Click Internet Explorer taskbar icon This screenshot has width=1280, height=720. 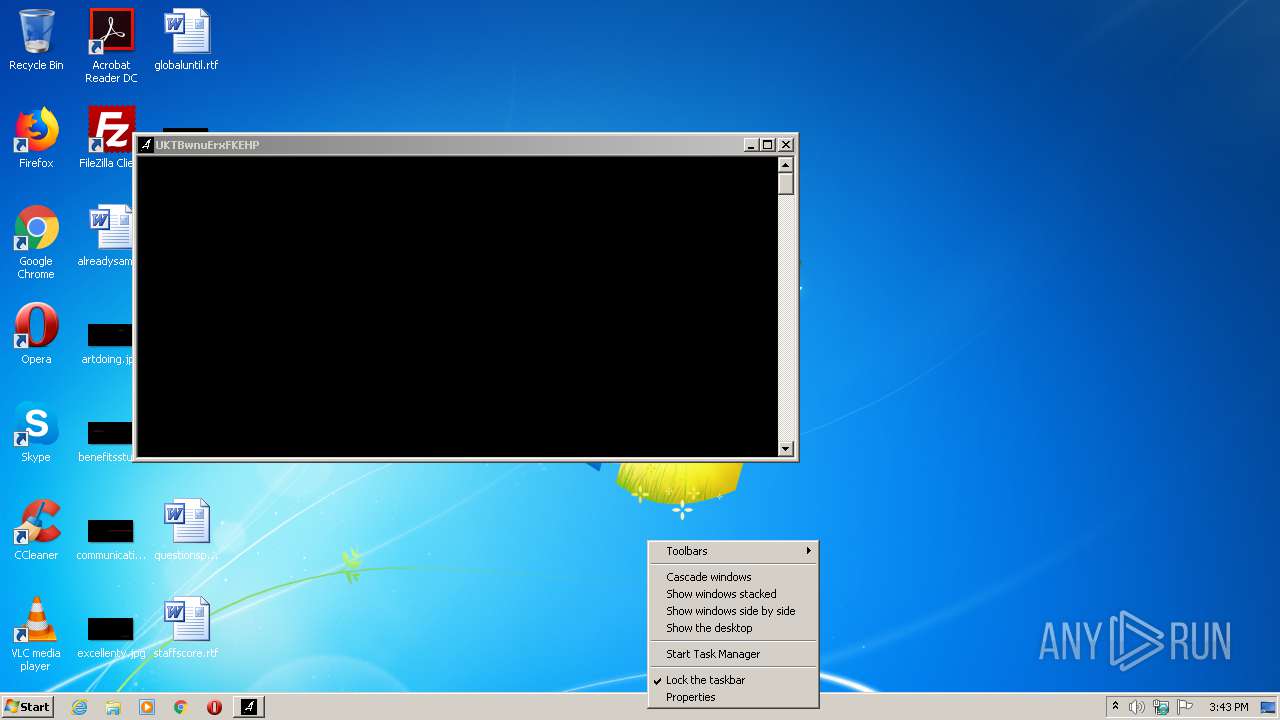tap(79, 707)
